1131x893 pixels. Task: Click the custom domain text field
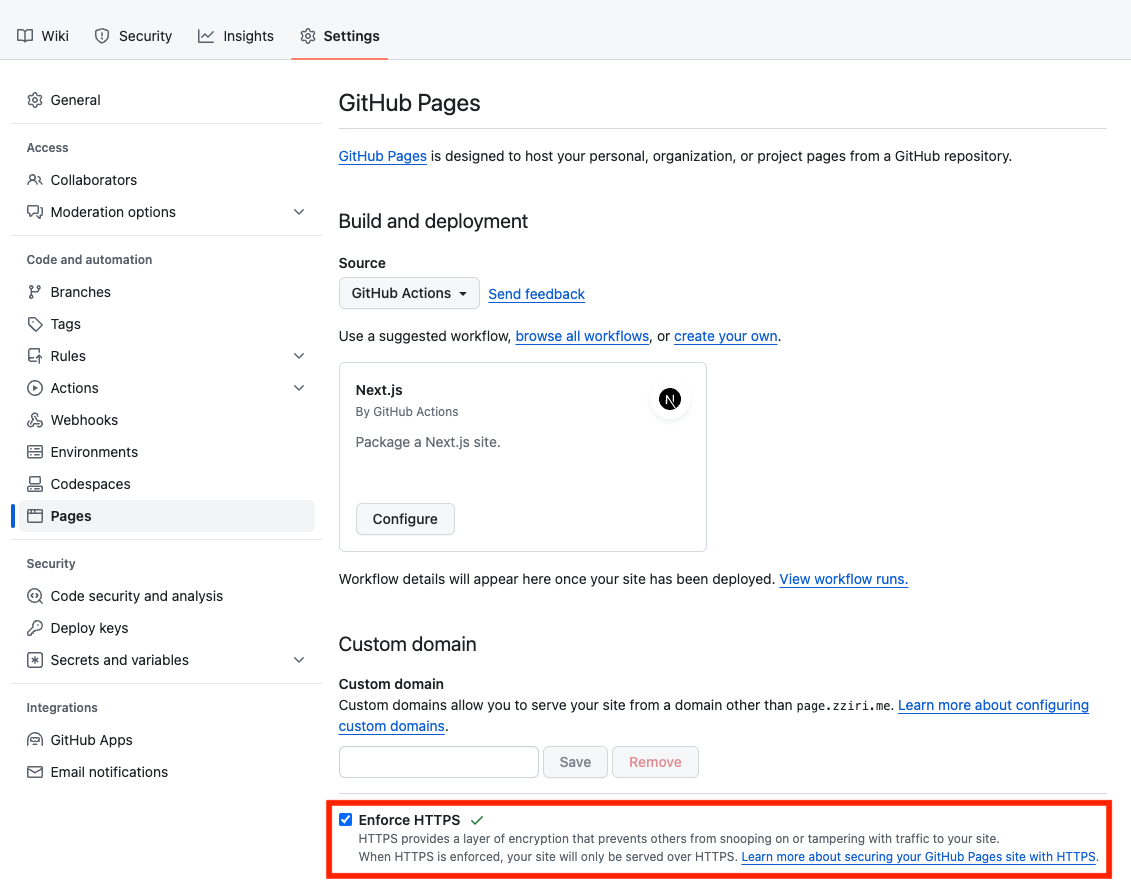(x=439, y=762)
